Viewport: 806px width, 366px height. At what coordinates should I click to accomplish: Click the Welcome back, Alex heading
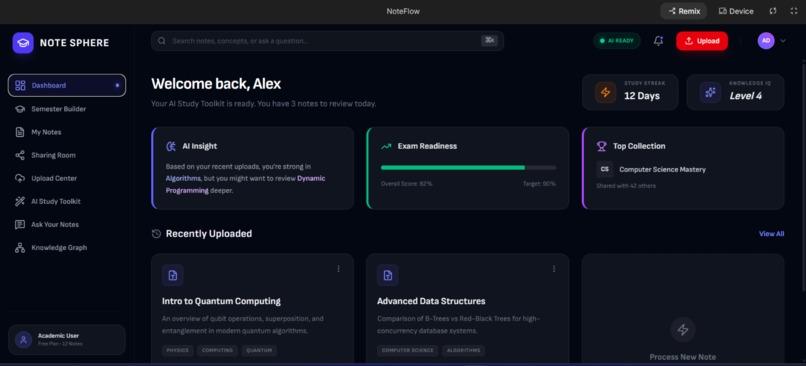(x=216, y=84)
